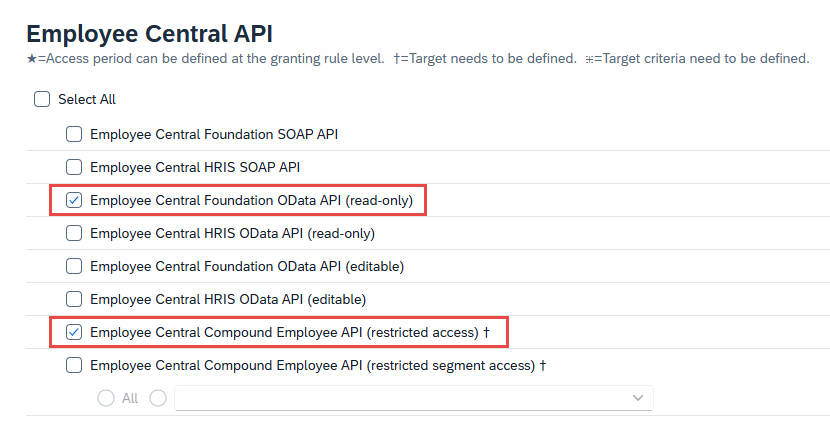
Task: Click the chevron arrow in the dropdown
Action: 638,398
